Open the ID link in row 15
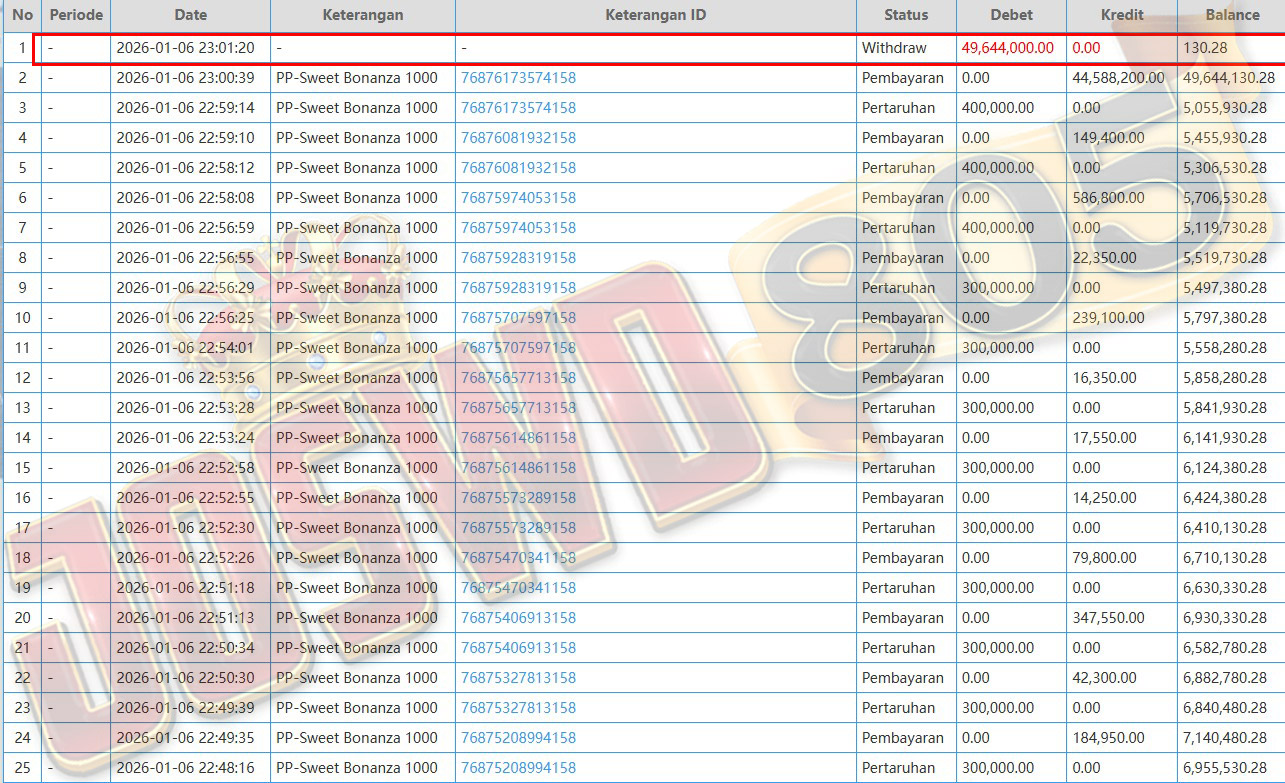This screenshot has height=783, width=1285. click(x=518, y=468)
